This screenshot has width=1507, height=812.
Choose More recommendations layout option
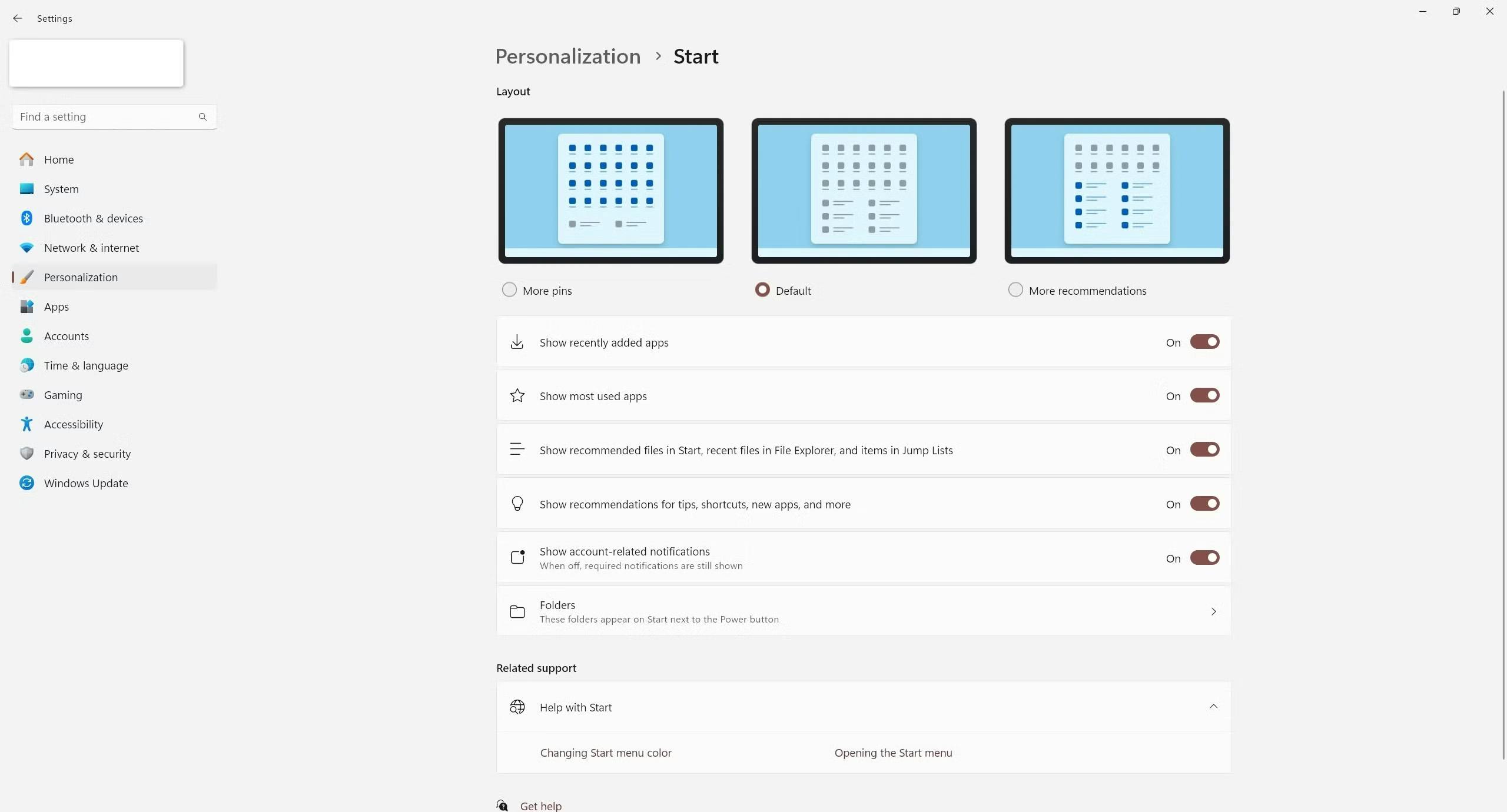point(1015,290)
